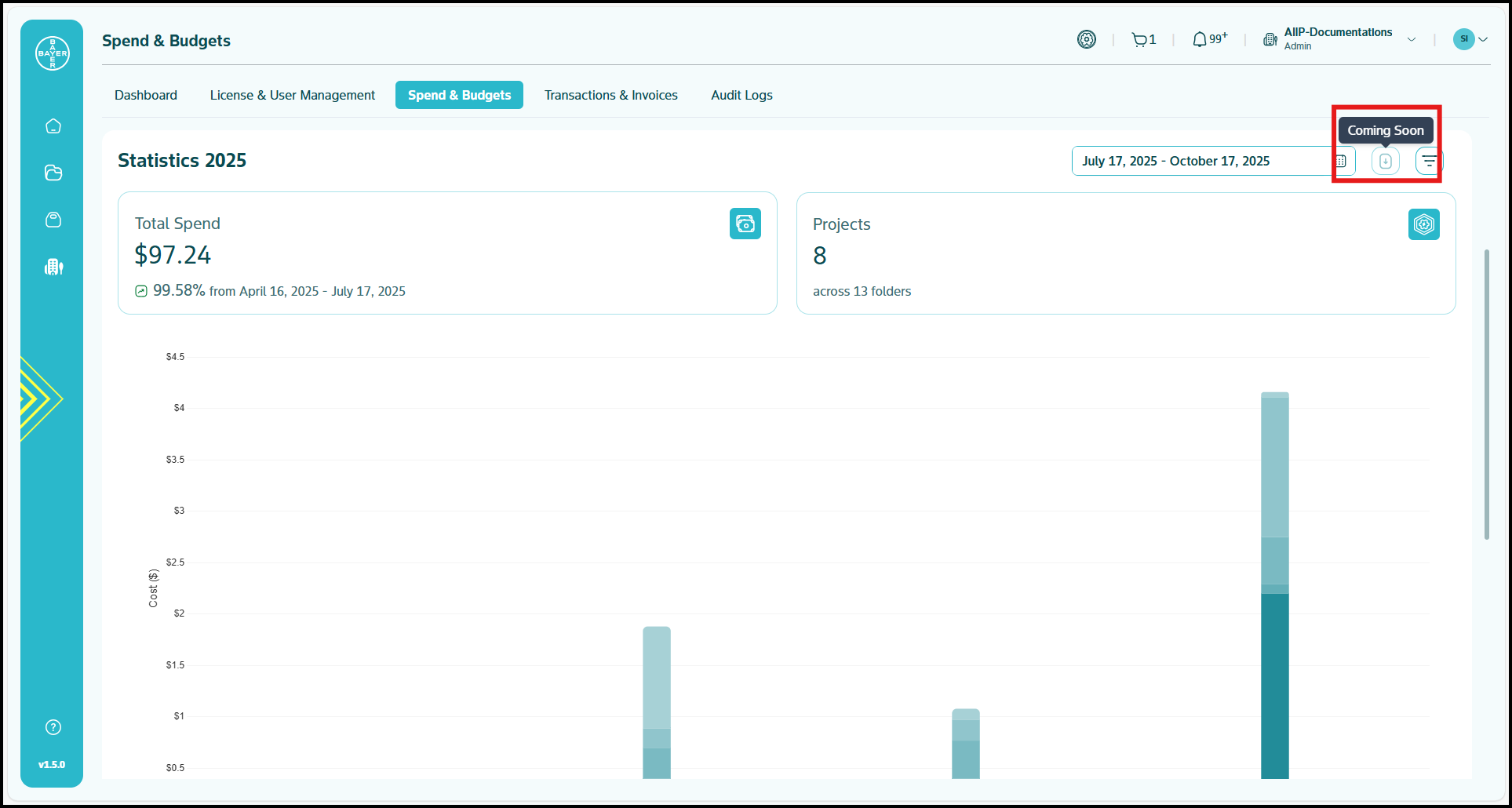The image size is (1512, 808).
Task: Switch to the Dashboard tab
Action: [146, 95]
